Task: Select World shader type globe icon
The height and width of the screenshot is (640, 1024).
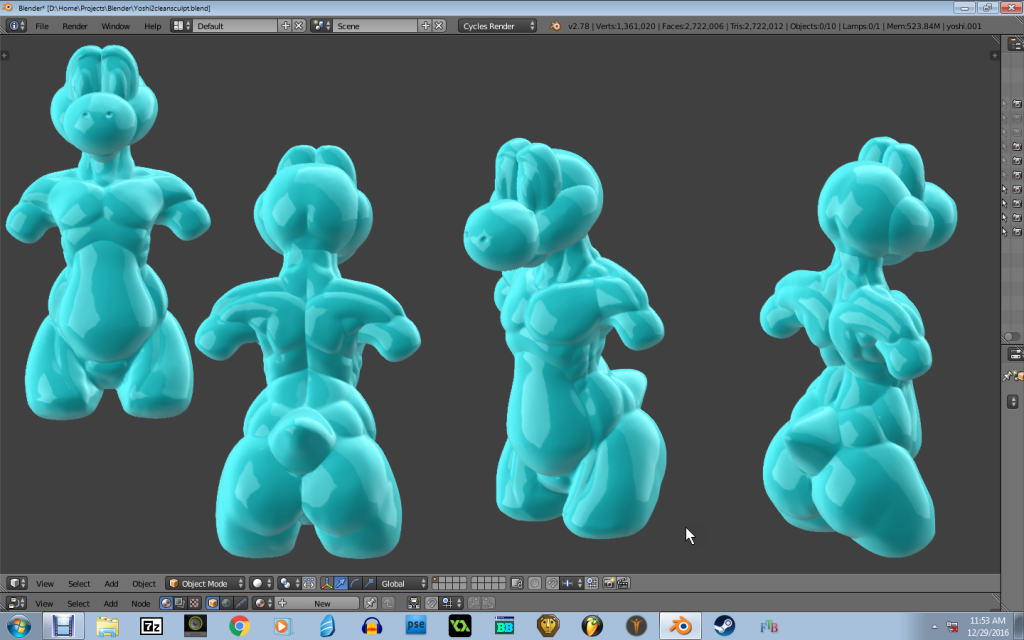Action: (226, 603)
